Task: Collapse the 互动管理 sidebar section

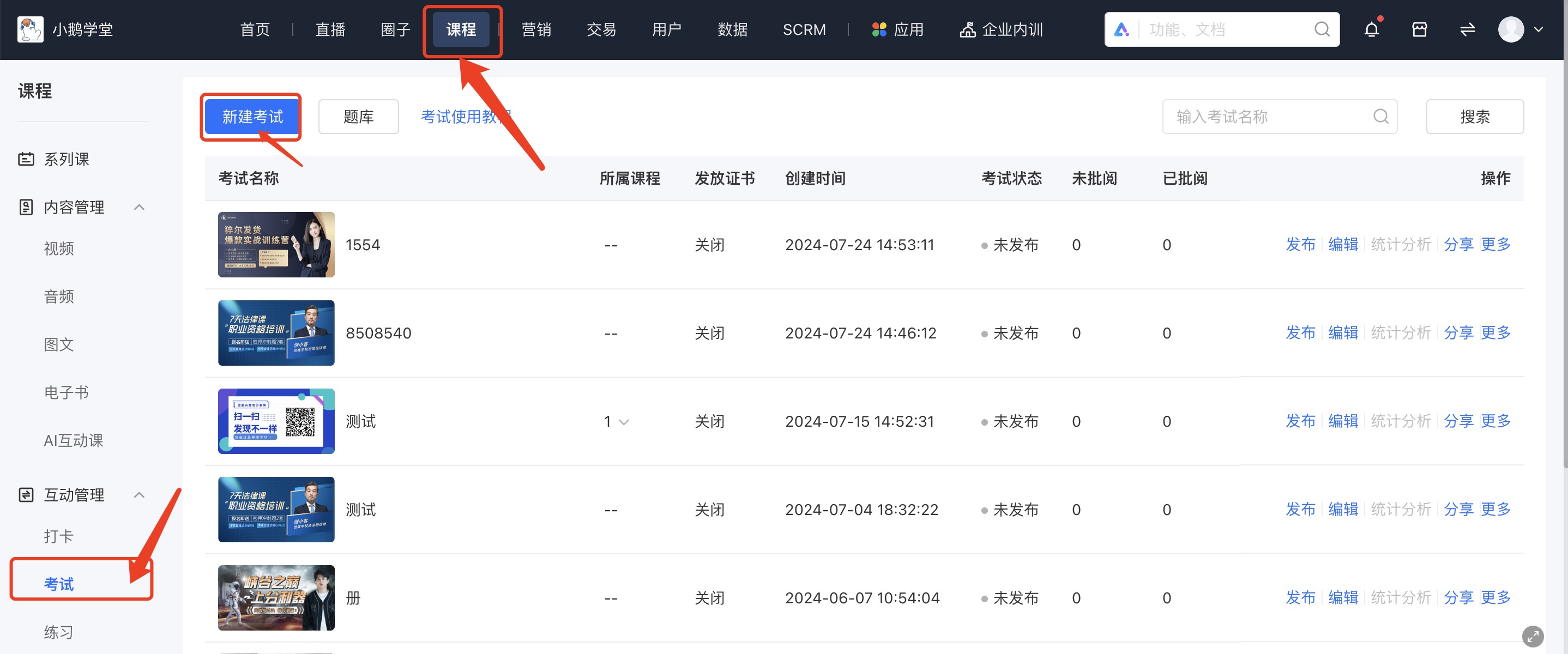Action: coord(140,495)
